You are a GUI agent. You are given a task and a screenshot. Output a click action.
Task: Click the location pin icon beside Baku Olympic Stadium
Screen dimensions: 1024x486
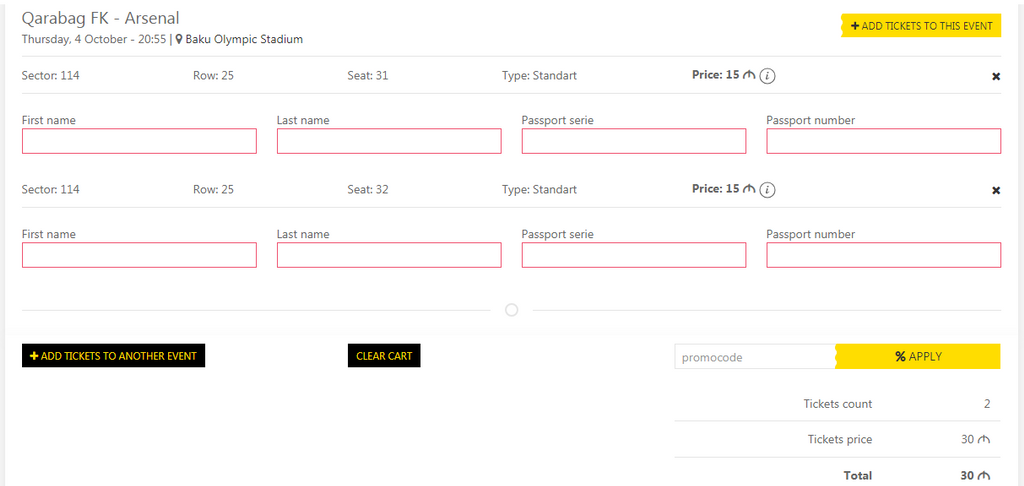coord(179,39)
